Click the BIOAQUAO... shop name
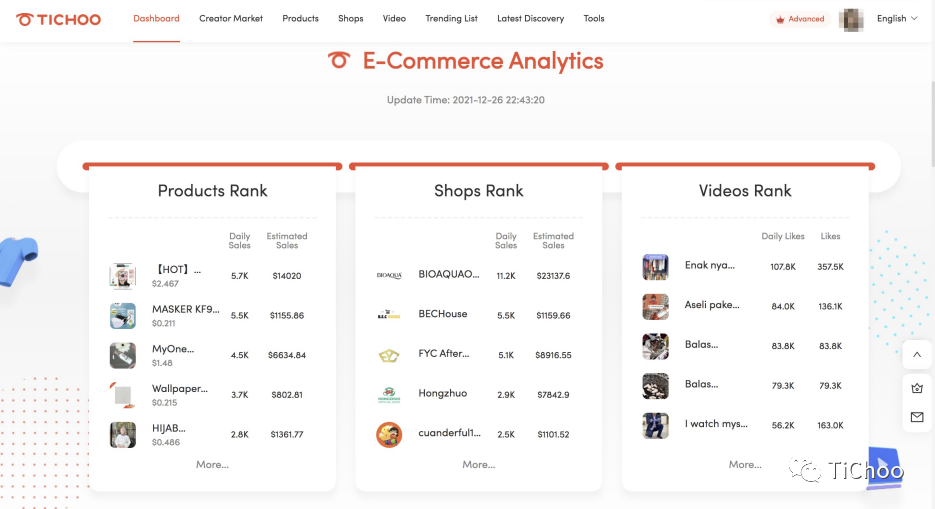The image size is (935, 509). coord(449,274)
